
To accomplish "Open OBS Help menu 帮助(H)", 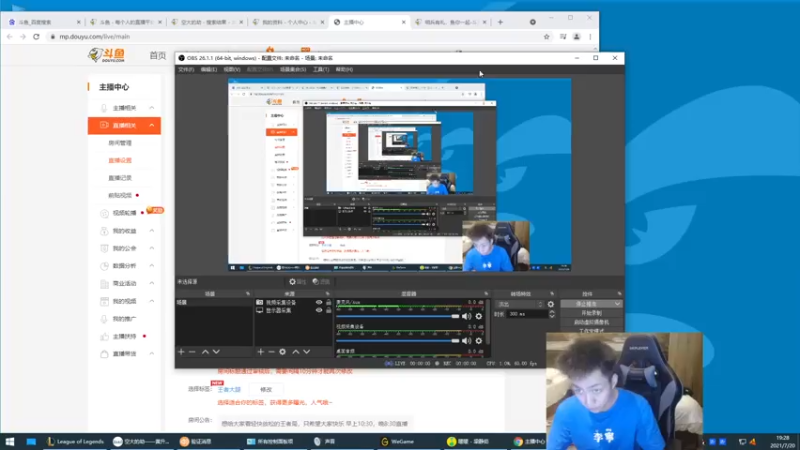I will click(344, 69).
